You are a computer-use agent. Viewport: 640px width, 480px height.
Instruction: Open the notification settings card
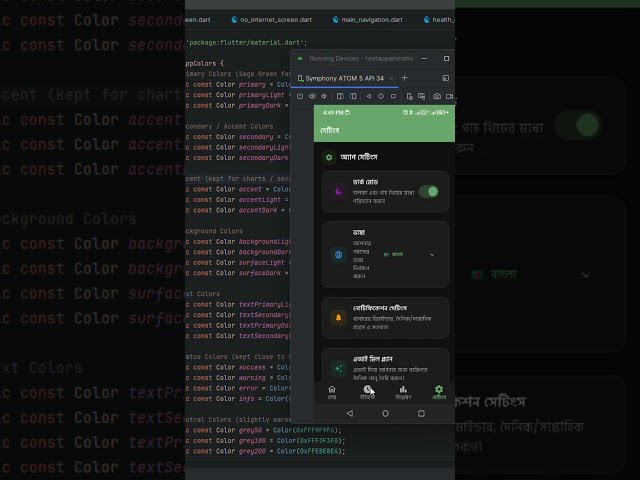click(x=385, y=318)
